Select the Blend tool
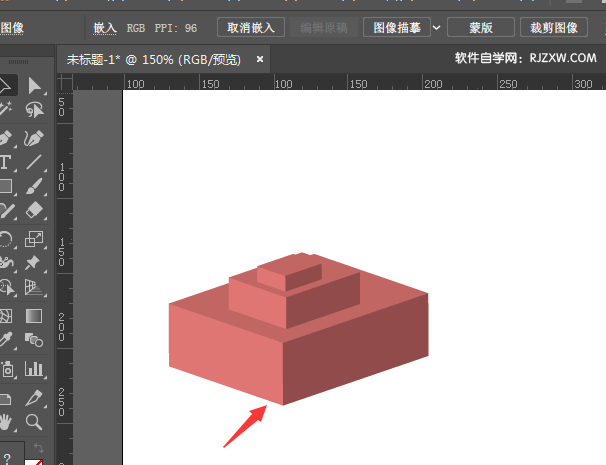The image size is (606, 465). [34, 341]
